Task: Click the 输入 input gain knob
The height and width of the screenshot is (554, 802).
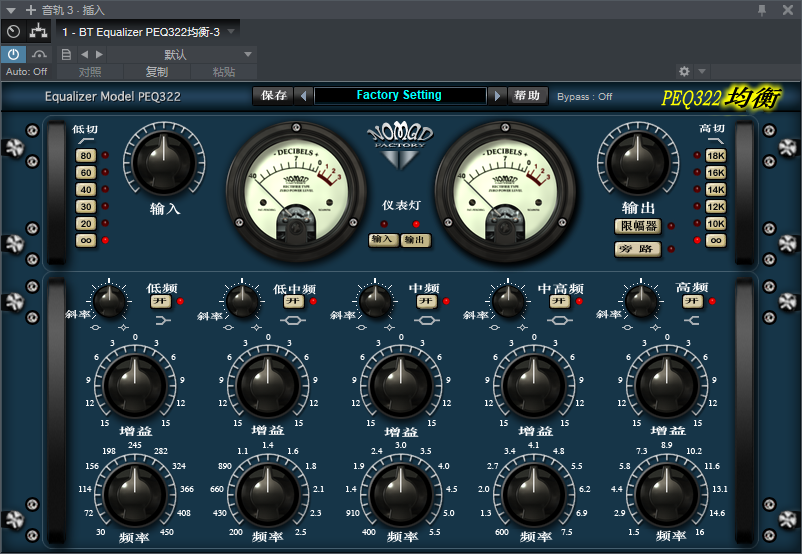Action: [x=164, y=163]
